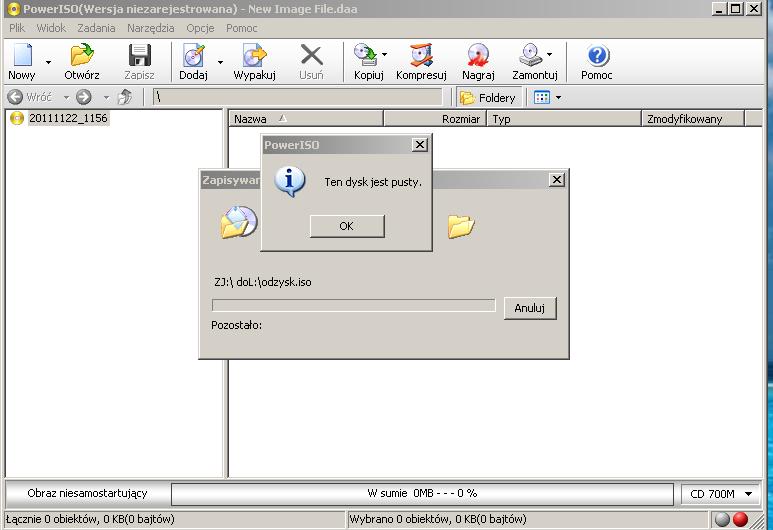773x530 pixels.
Task: Expand the dropdown arrow next to Dodaj
Action: [x=220, y=62]
